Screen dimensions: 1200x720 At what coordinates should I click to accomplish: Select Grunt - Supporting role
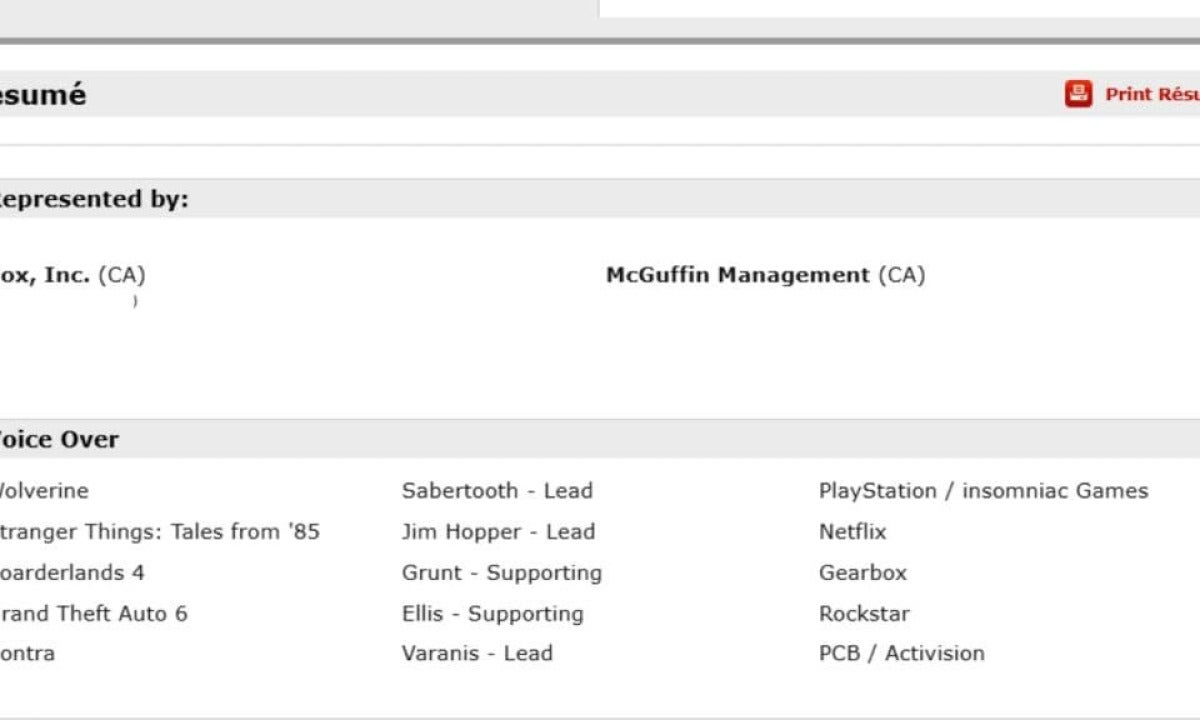coord(502,573)
